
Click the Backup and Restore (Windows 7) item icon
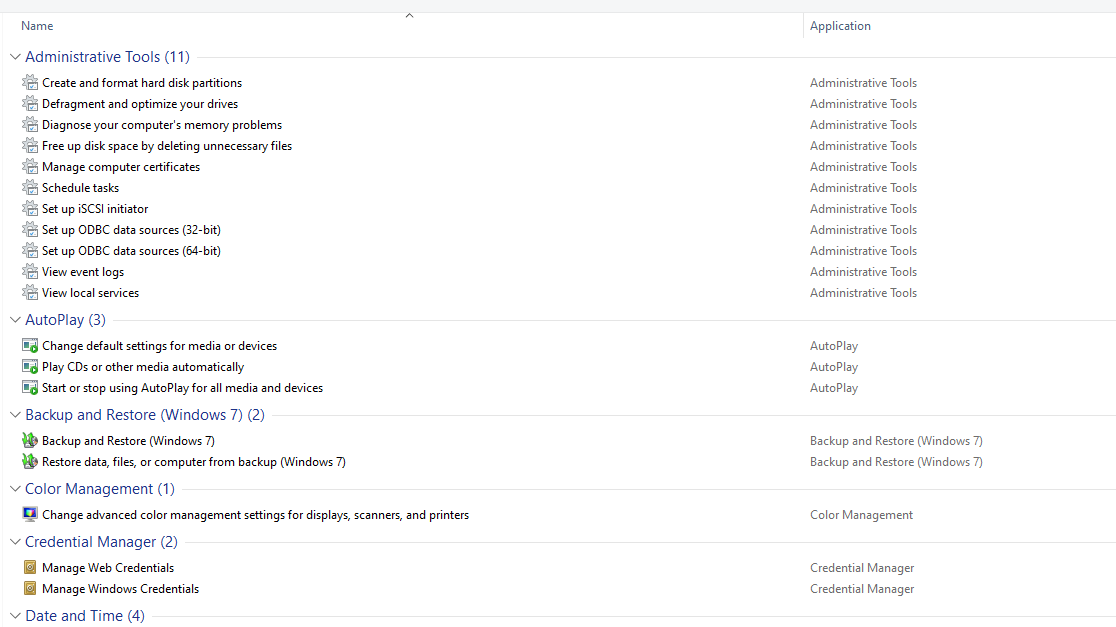tap(30, 441)
